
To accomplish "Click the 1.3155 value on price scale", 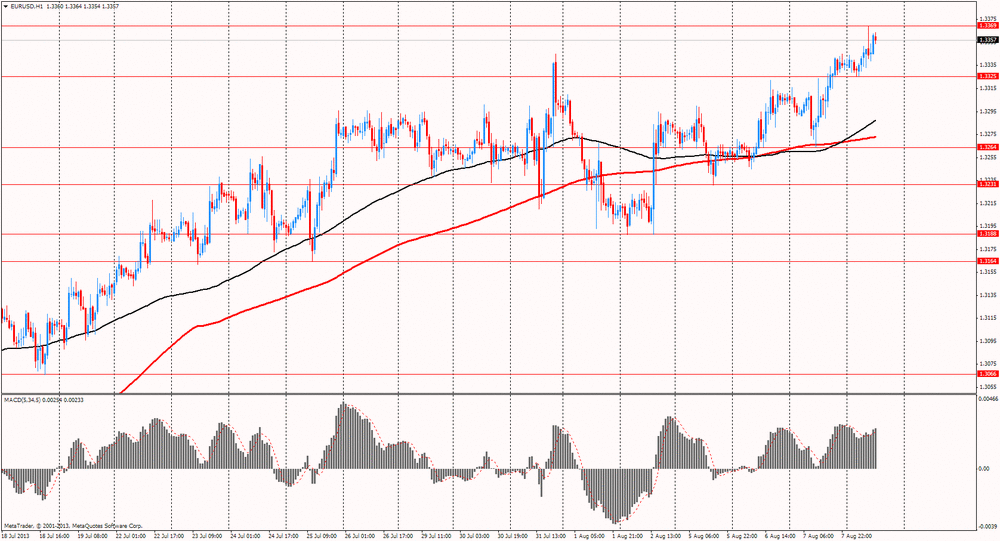I will click(989, 272).
